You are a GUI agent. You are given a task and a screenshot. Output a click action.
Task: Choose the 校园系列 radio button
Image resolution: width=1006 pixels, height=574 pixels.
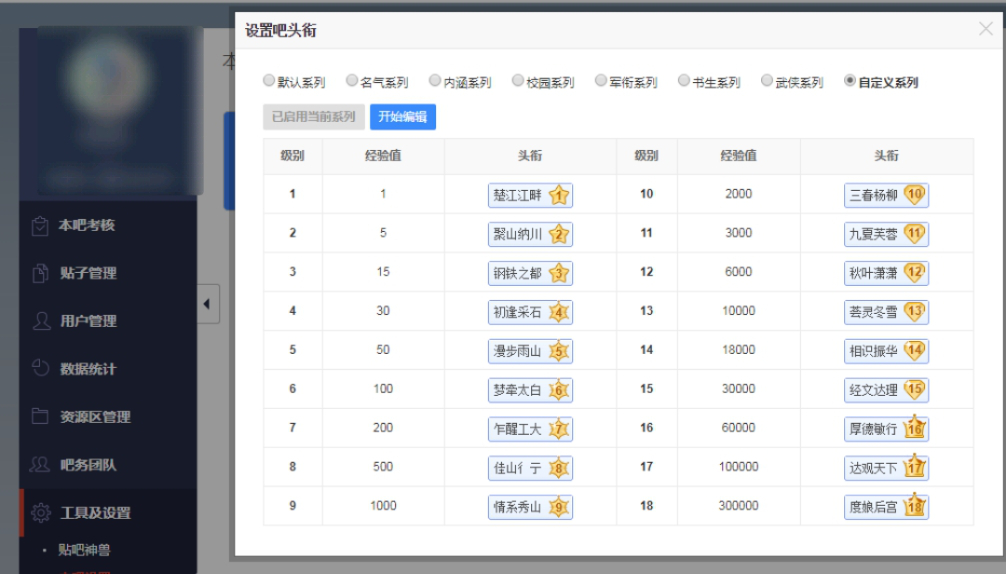click(518, 81)
